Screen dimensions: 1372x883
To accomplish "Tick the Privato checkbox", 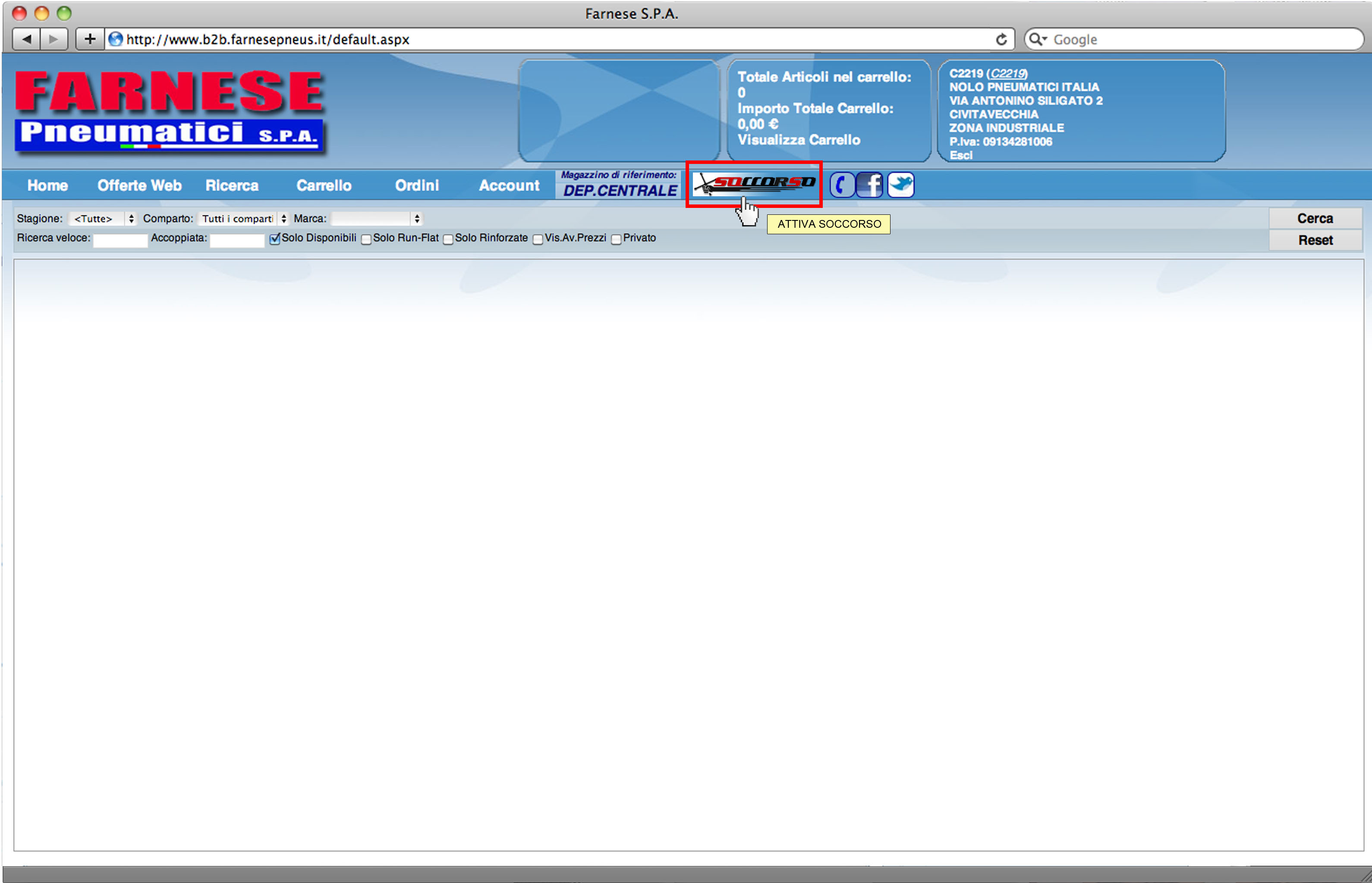I will tap(616, 239).
